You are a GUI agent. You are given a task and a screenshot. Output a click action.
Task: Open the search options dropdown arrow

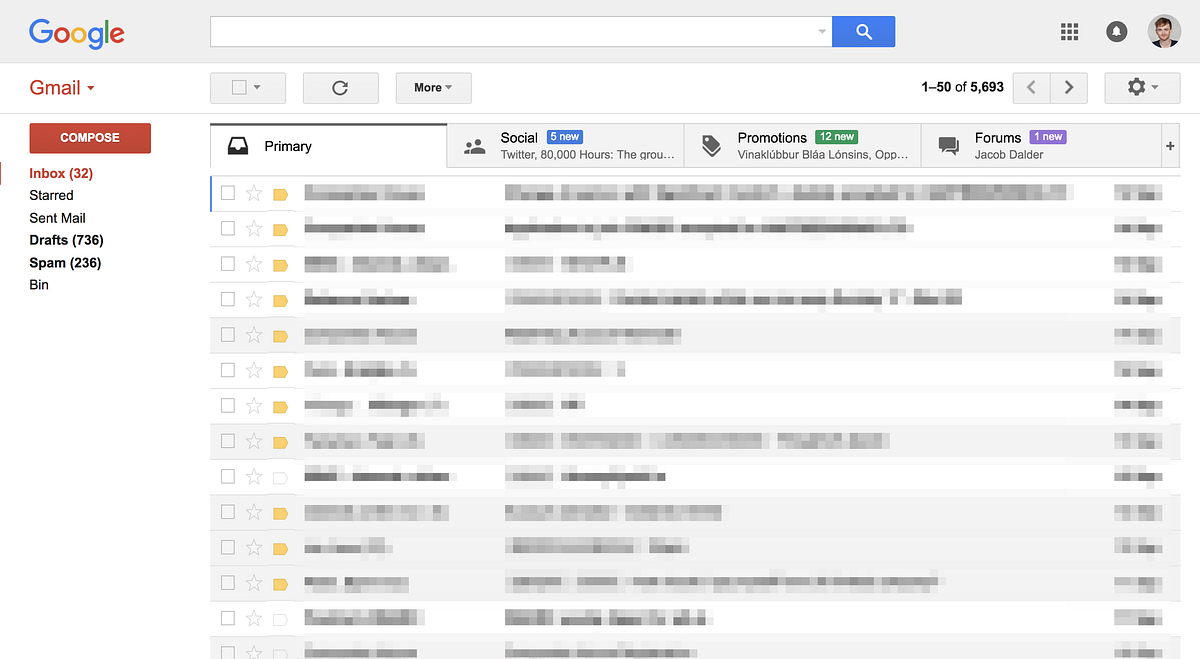click(x=822, y=31)
